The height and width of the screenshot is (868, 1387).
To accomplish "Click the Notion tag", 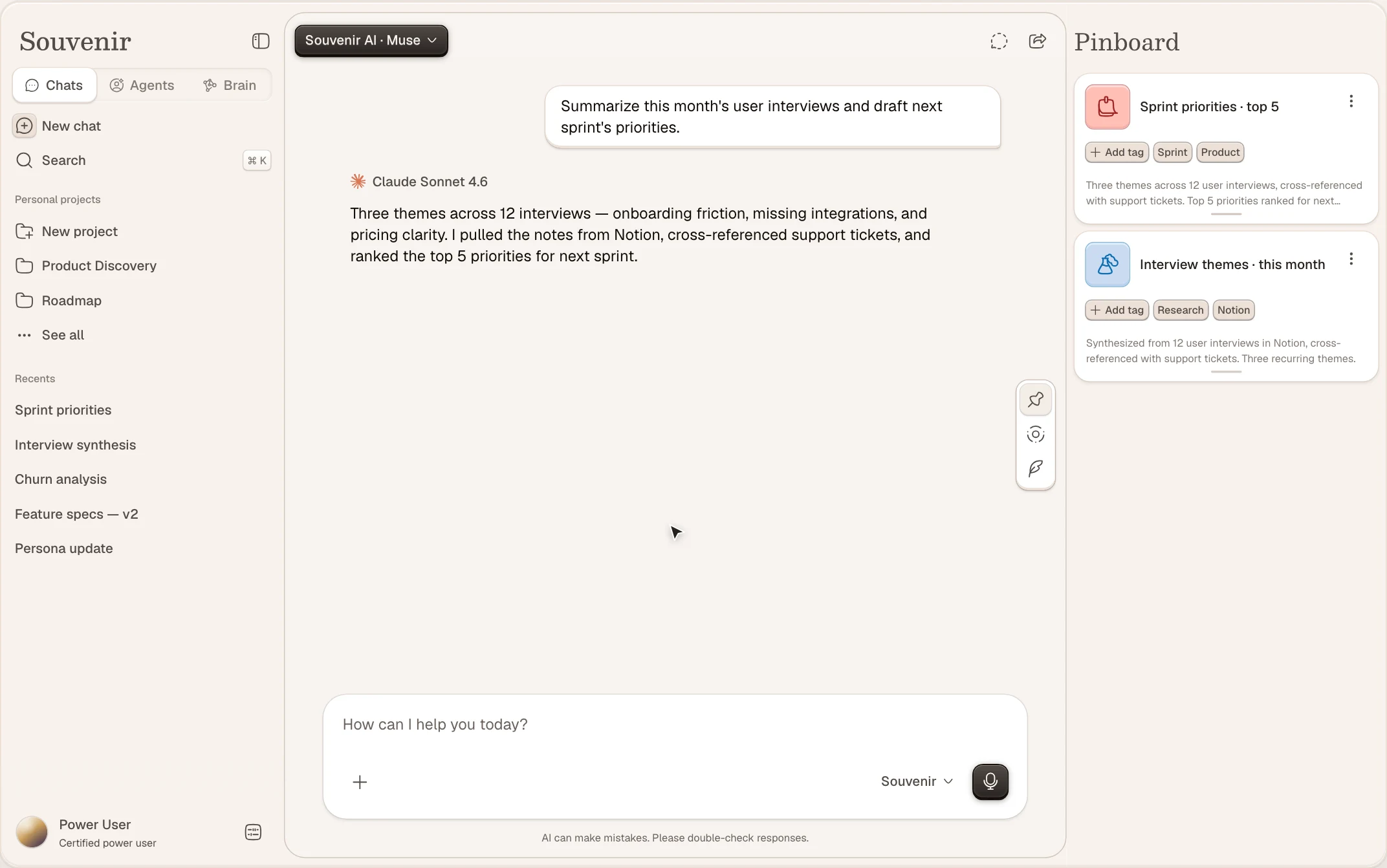I will coord(1234,310).
